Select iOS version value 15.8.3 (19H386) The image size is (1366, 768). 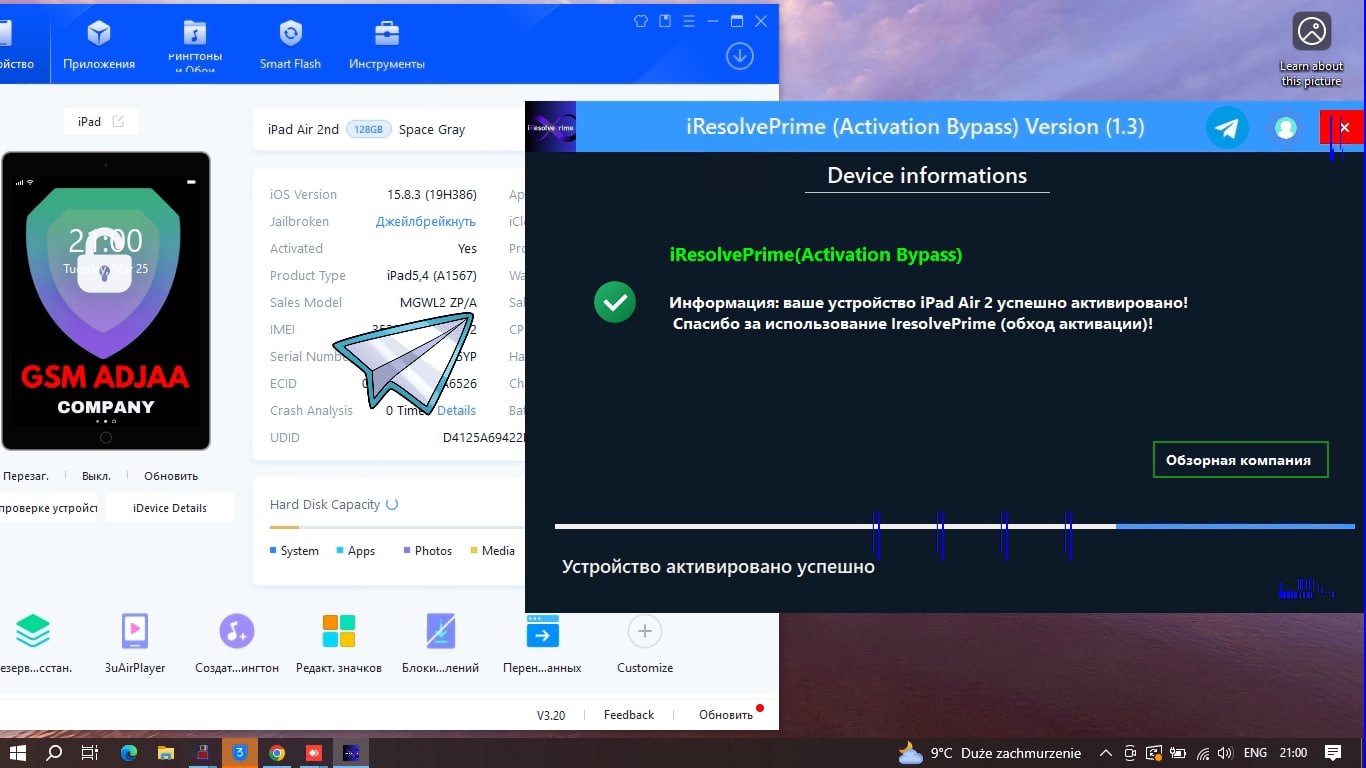tap(432, 195)
